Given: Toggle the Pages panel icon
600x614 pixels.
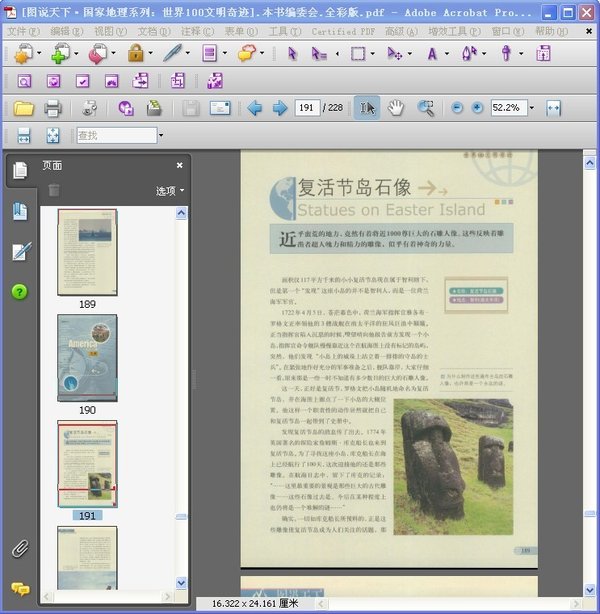Looking at the screenshot, I should (20, 171).
